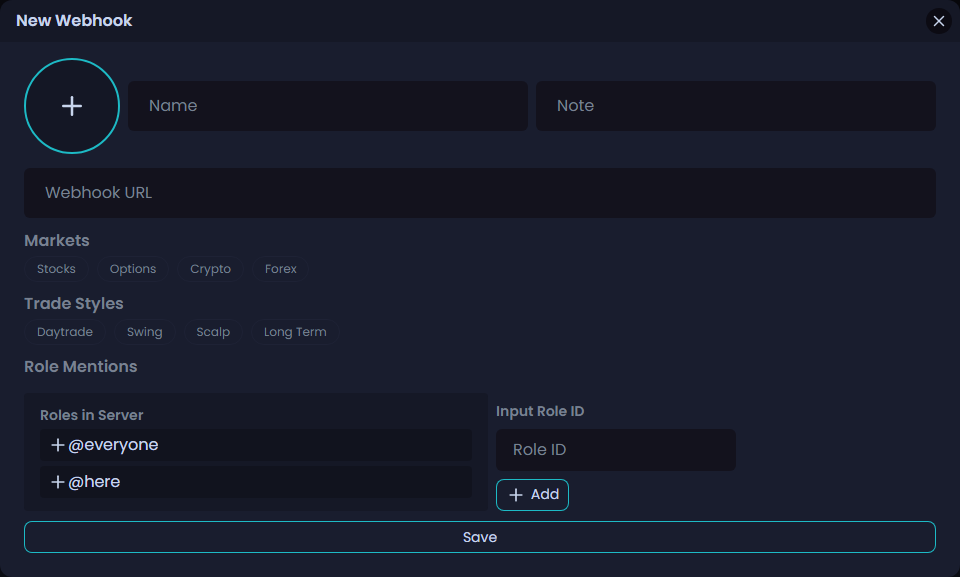Close the New Webhook dialog
This screenshot has width=960, height=577.
pyautogui.click(x=938, y=21)
